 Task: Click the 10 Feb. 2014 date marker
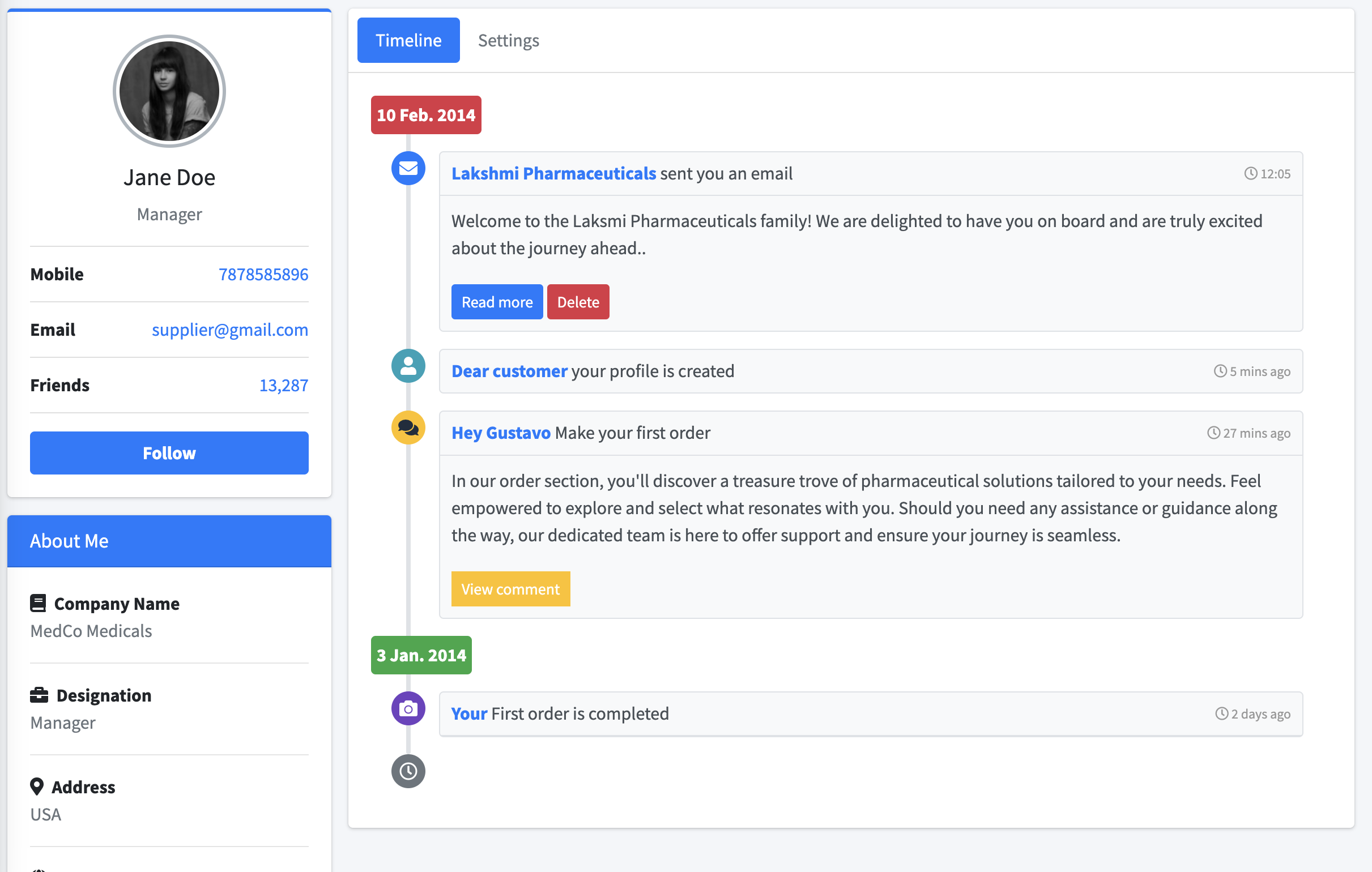(x=425, y=115)
